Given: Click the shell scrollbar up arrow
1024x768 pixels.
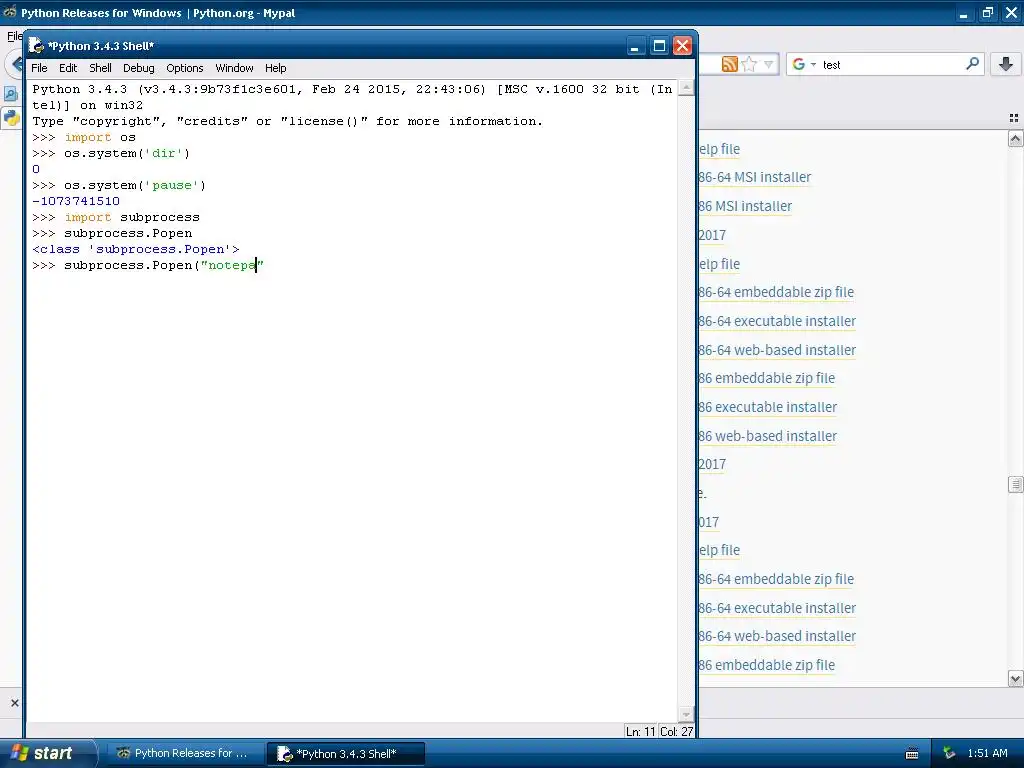Looking at the screenshot, I should click(x=686, y=88).
